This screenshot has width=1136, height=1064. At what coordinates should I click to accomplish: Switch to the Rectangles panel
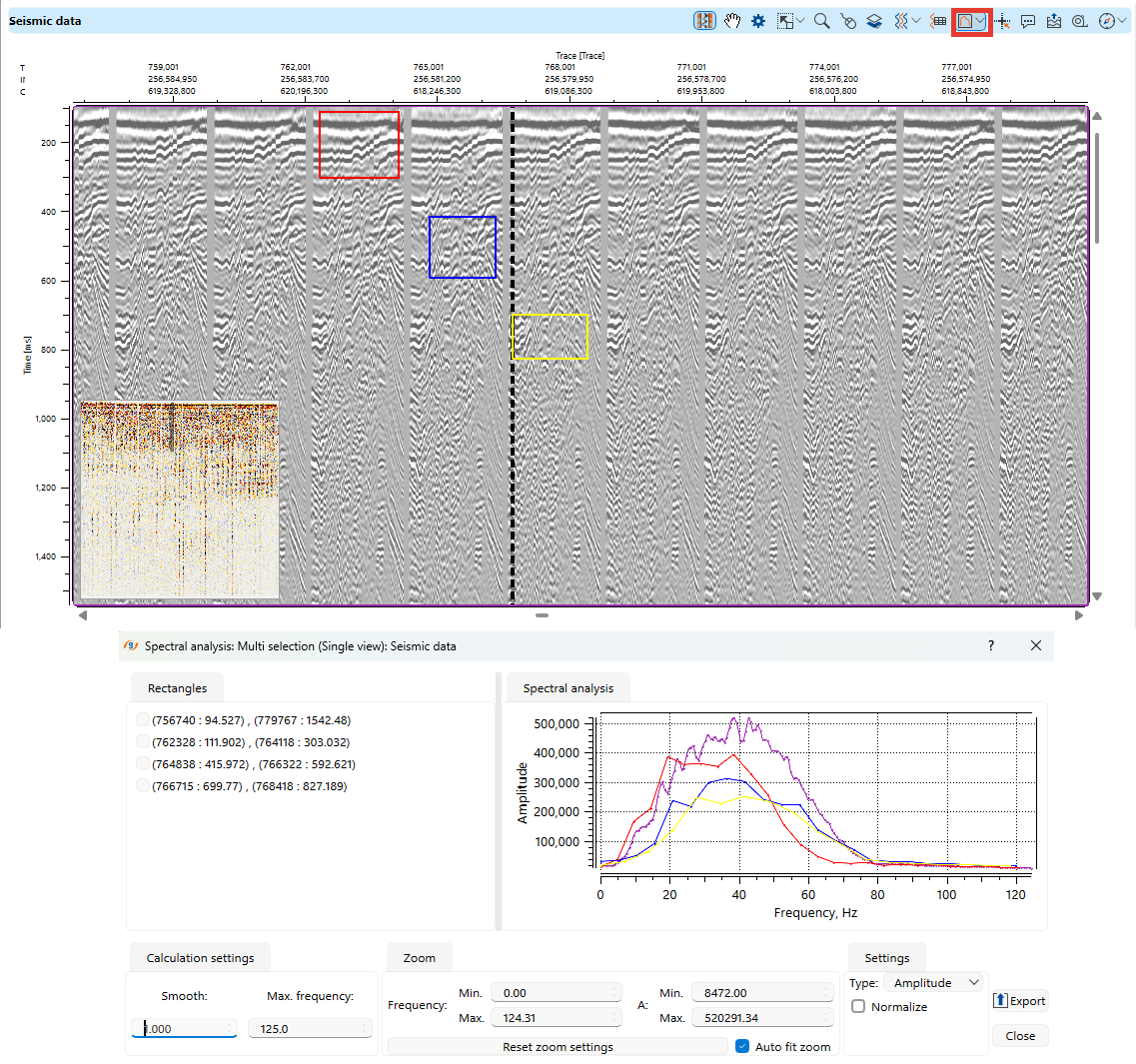(177, 687)
